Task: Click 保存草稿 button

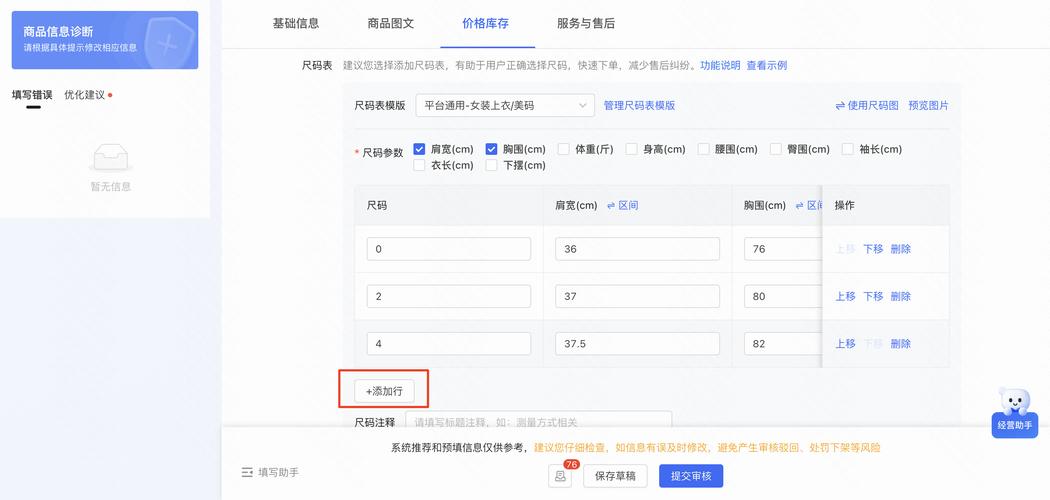Action: [615, 476]
